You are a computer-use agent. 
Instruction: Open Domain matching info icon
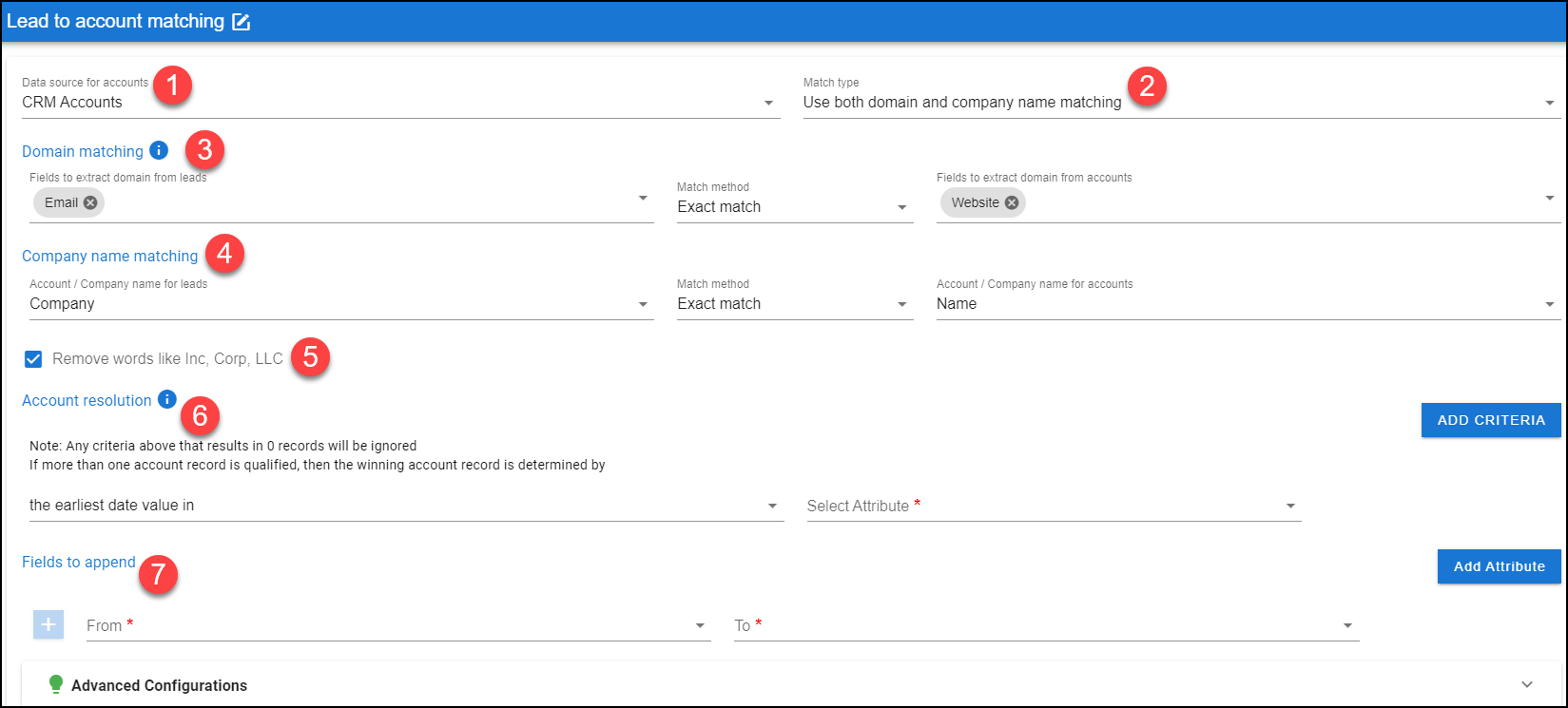[159, 150]
